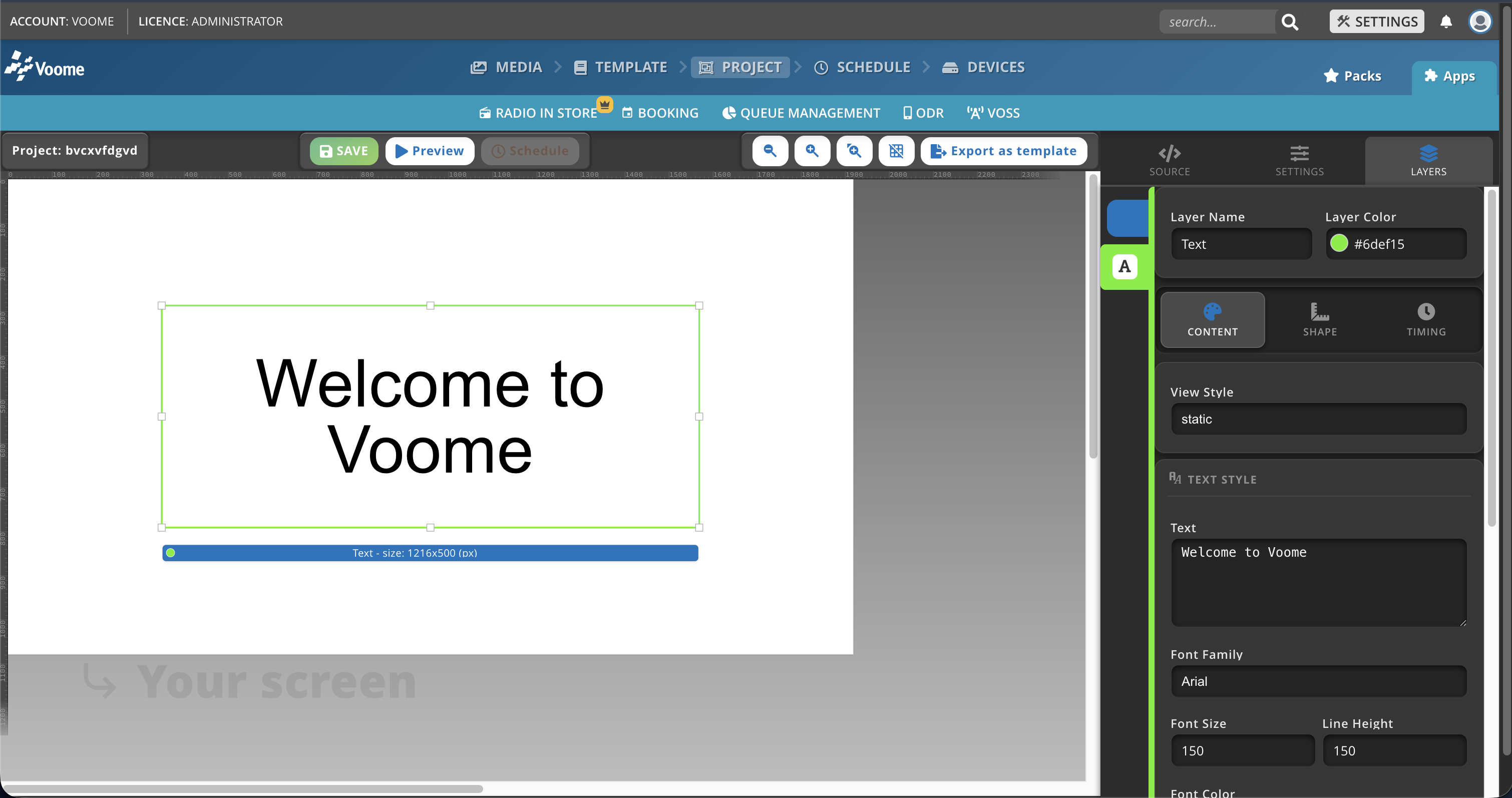1512x798 pixels.
Task: Open the VOSS app
Action: (993, 113)
